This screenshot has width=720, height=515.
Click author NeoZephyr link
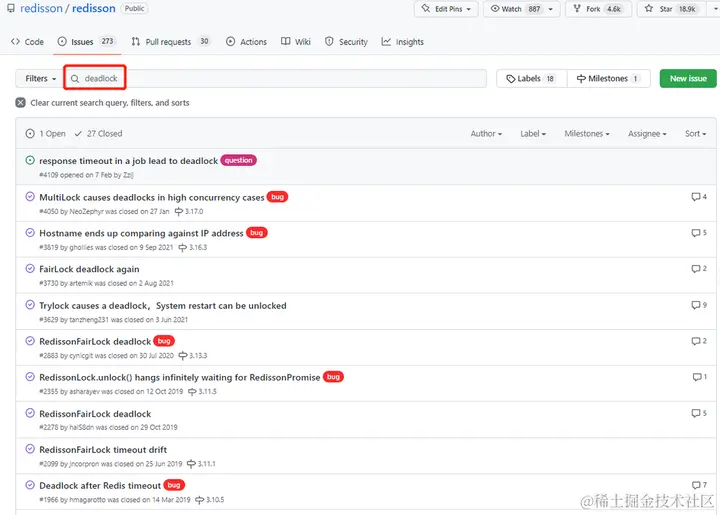(86, 212)
